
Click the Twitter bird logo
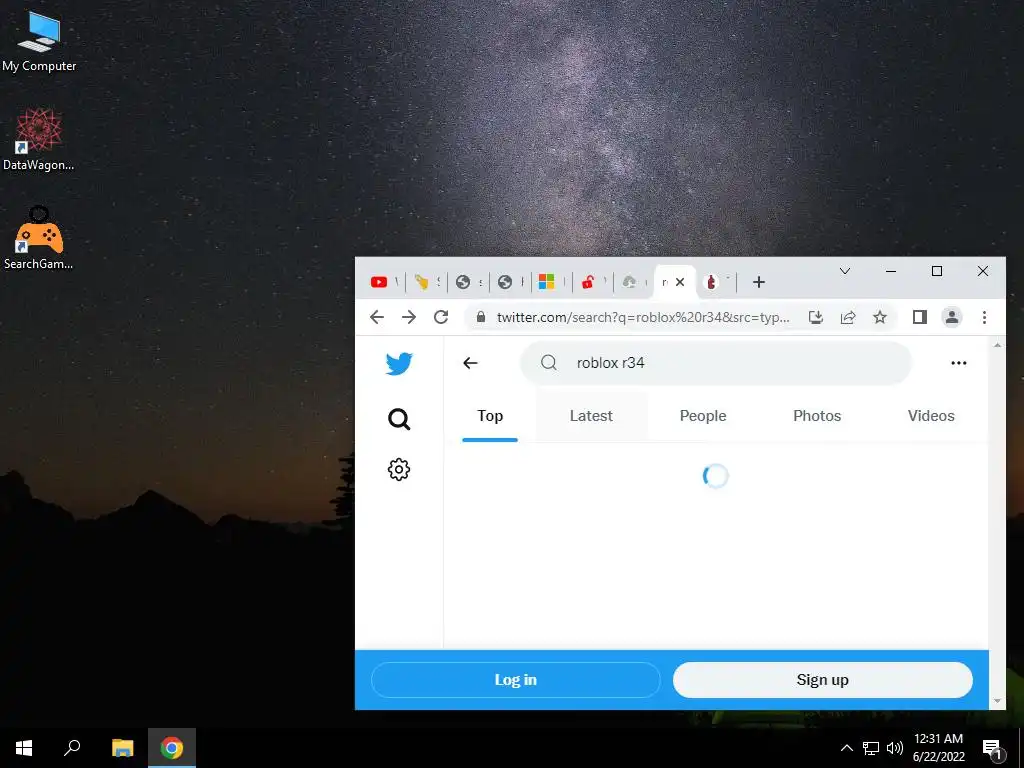coord(399,364)
